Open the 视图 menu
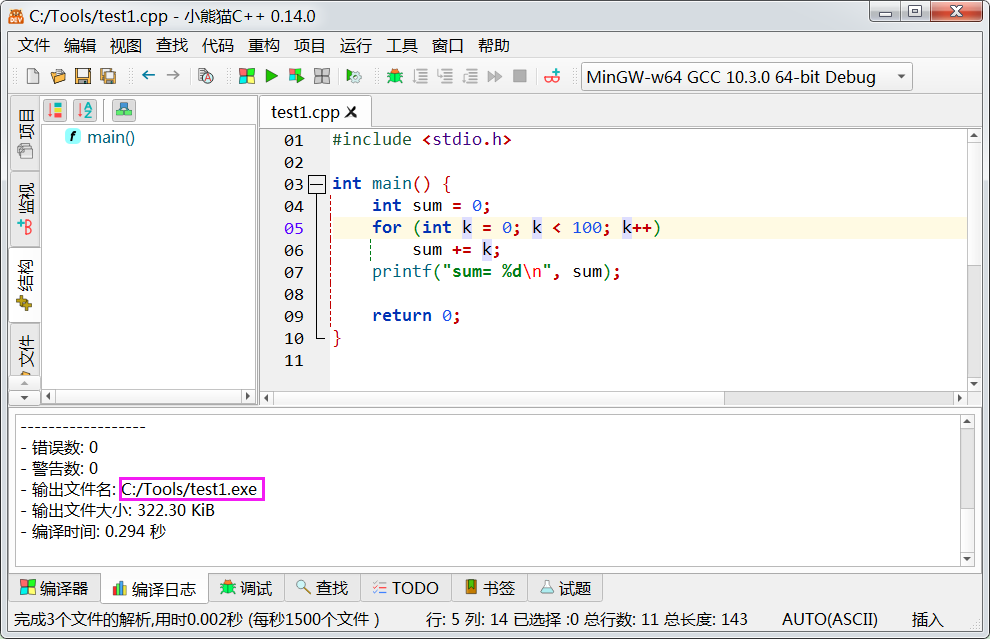Image resolution: width=990 pixels, height=639 pixels. (126, 45)
